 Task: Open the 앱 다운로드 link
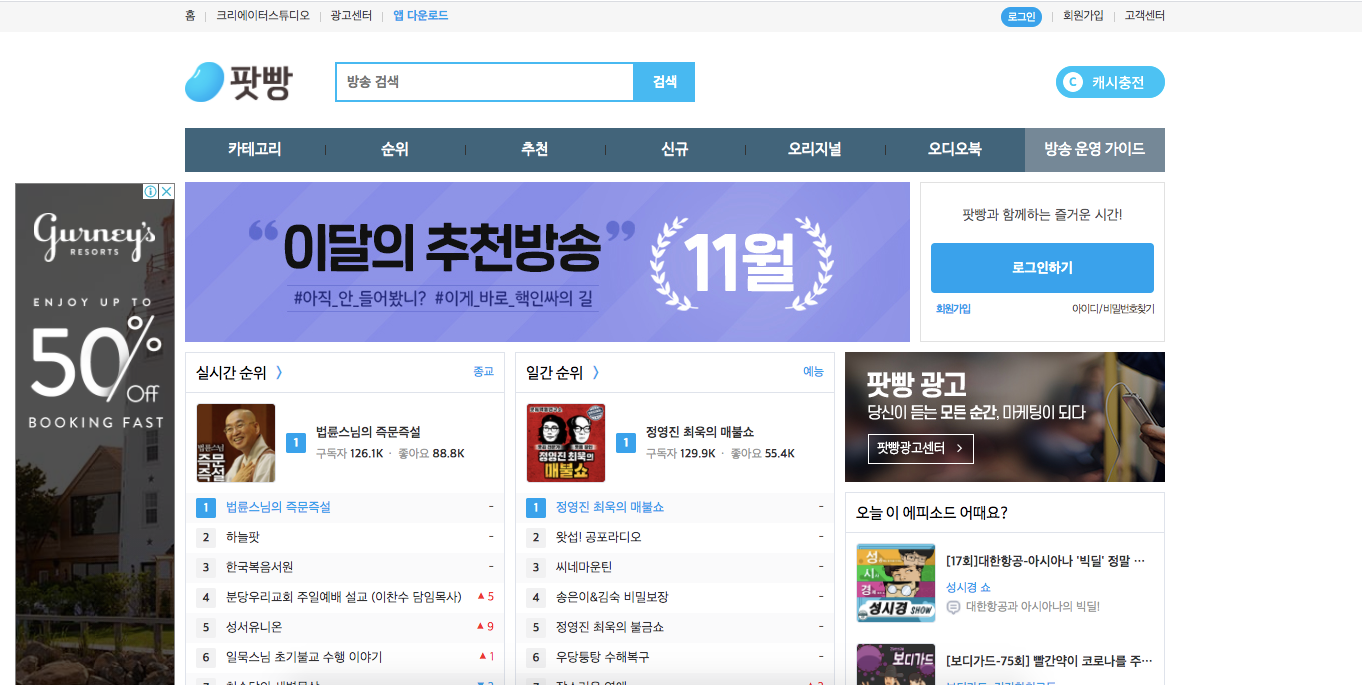[x=419, y=15]
